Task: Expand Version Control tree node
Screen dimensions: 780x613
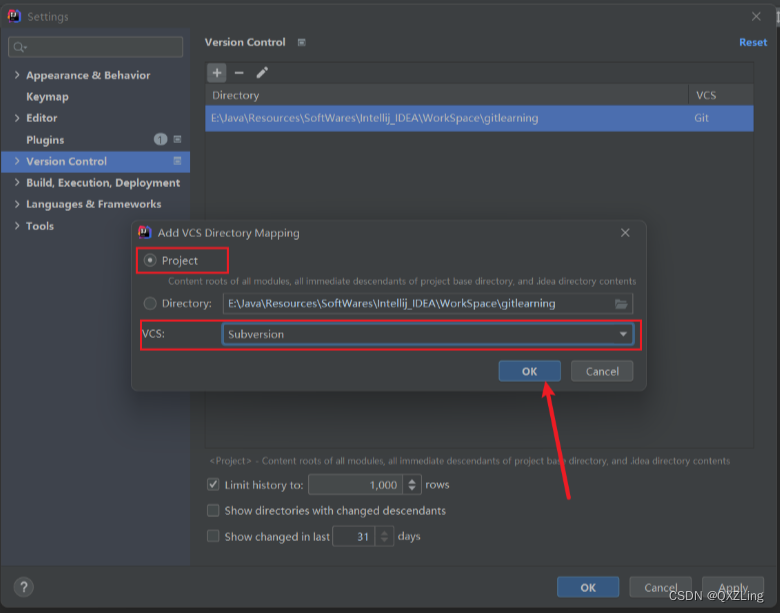Action: pyautogui.click(x=17, y=161)
